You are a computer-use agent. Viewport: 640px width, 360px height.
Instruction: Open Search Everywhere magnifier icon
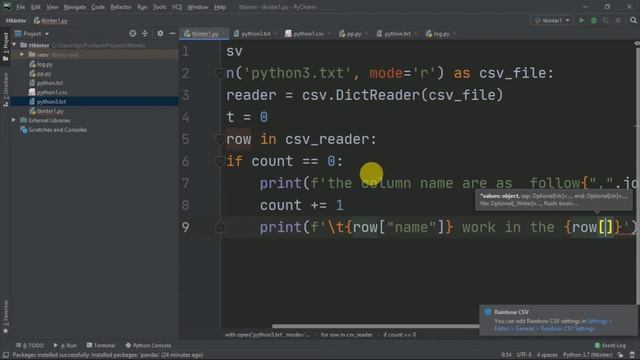[x=633, y=20]
